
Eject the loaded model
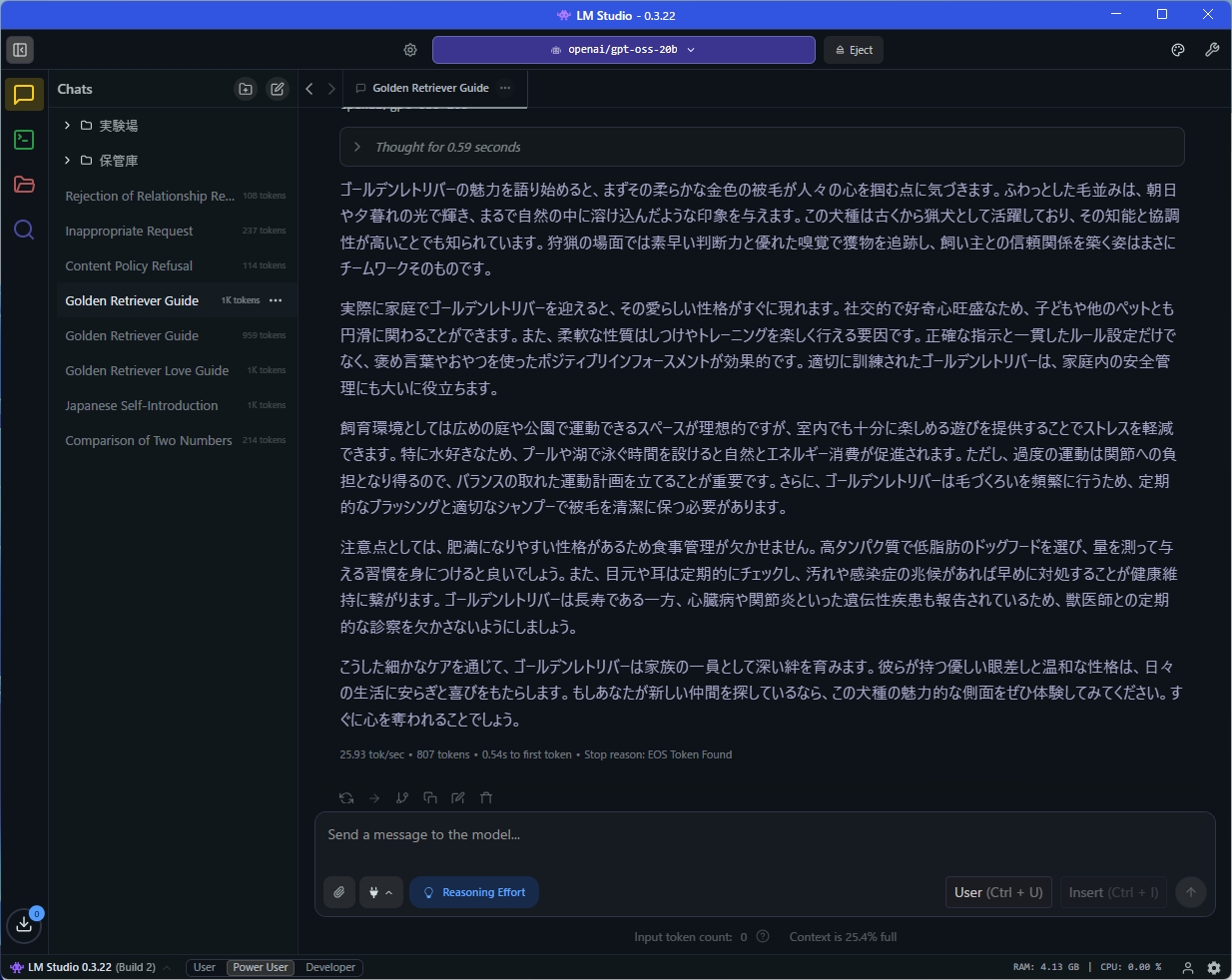point(854,50)
